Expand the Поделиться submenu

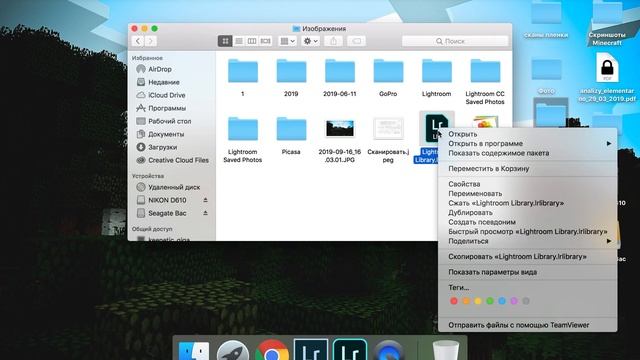coord(527,241)
